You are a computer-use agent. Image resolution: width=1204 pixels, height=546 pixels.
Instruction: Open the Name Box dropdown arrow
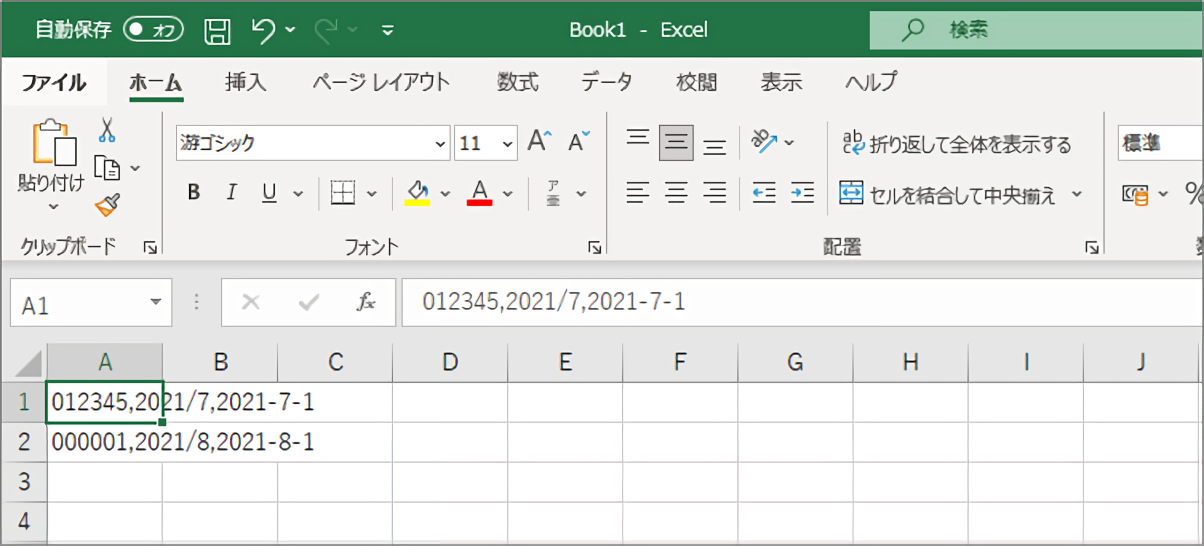tap(155, 302)
